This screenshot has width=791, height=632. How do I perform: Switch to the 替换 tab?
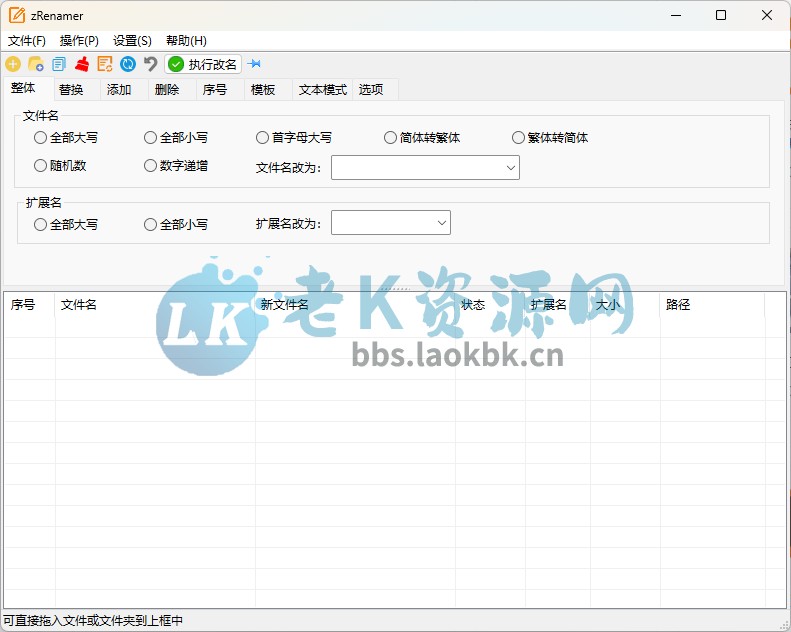pos(77,89)
